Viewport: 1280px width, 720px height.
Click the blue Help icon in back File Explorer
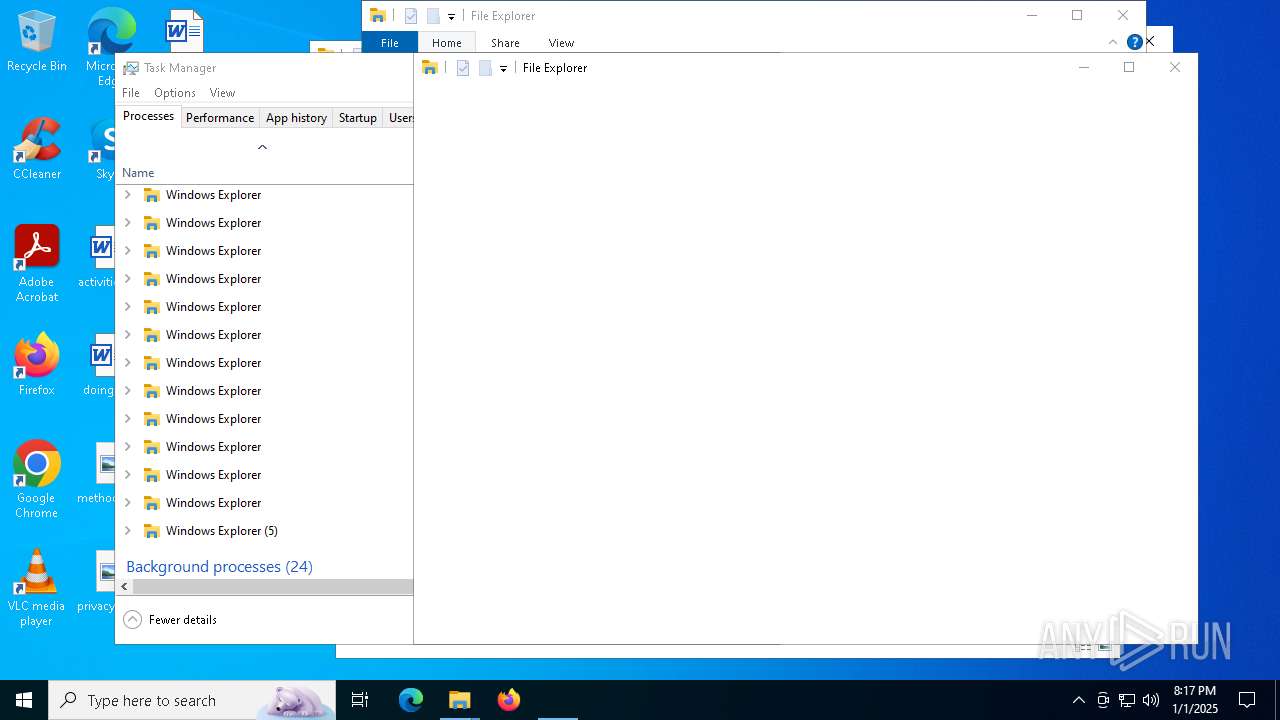pos(1134,42)
